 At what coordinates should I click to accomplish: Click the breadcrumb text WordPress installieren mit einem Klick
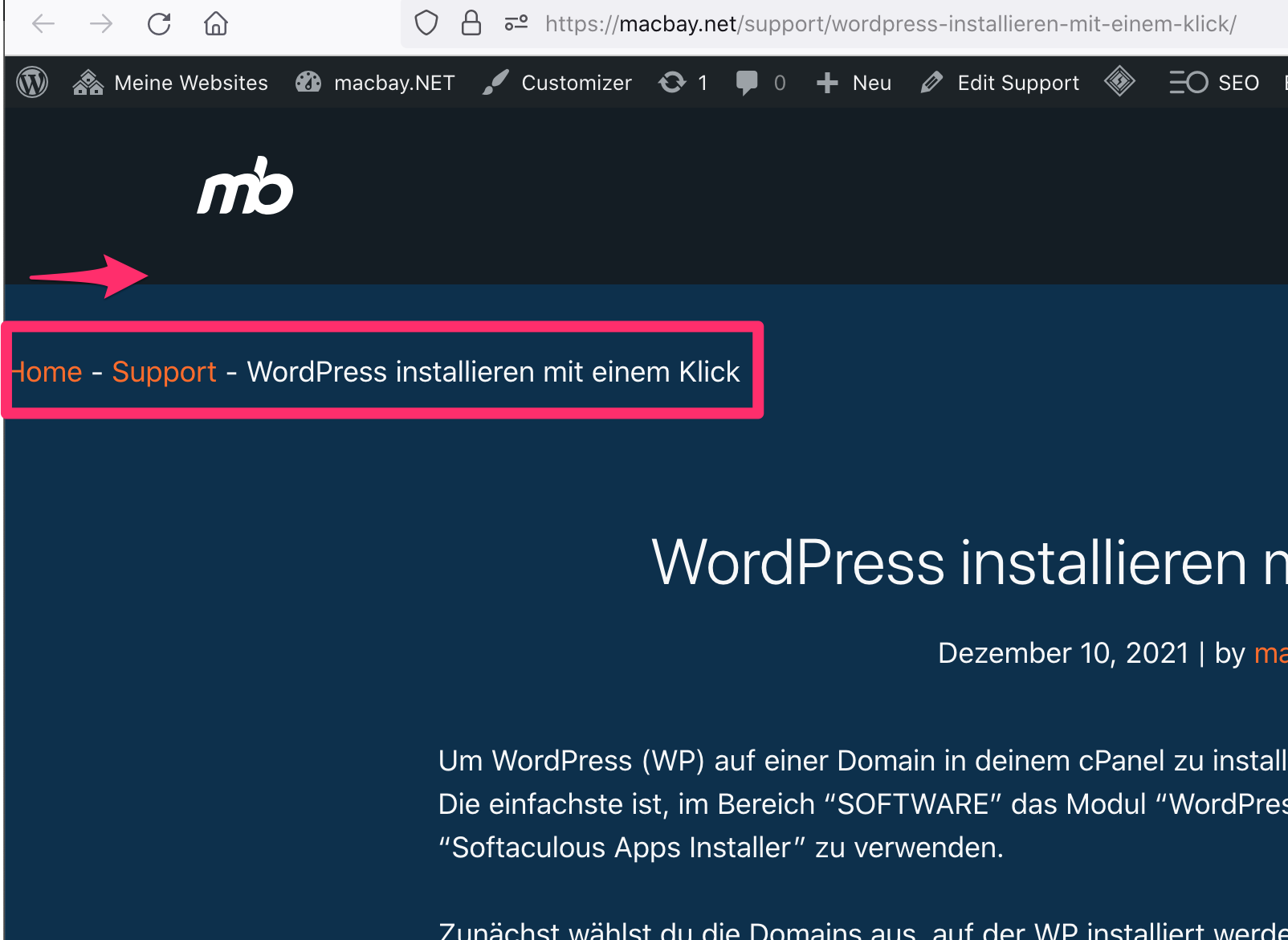tap(493, 372)
